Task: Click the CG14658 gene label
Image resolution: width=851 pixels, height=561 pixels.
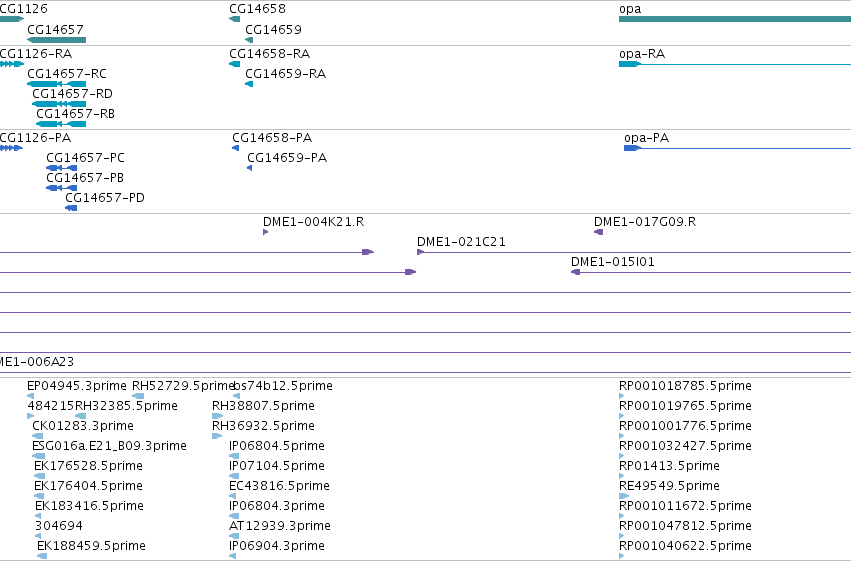Action: click(x=257, y=9)
